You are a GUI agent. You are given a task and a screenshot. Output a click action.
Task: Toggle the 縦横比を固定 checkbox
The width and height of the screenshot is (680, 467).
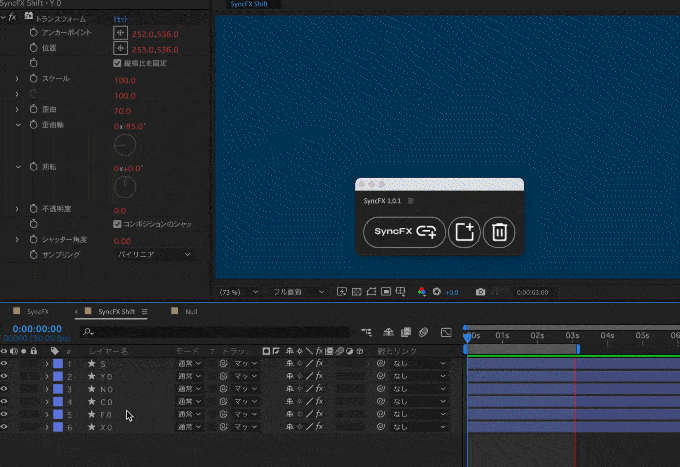[117, 63]
